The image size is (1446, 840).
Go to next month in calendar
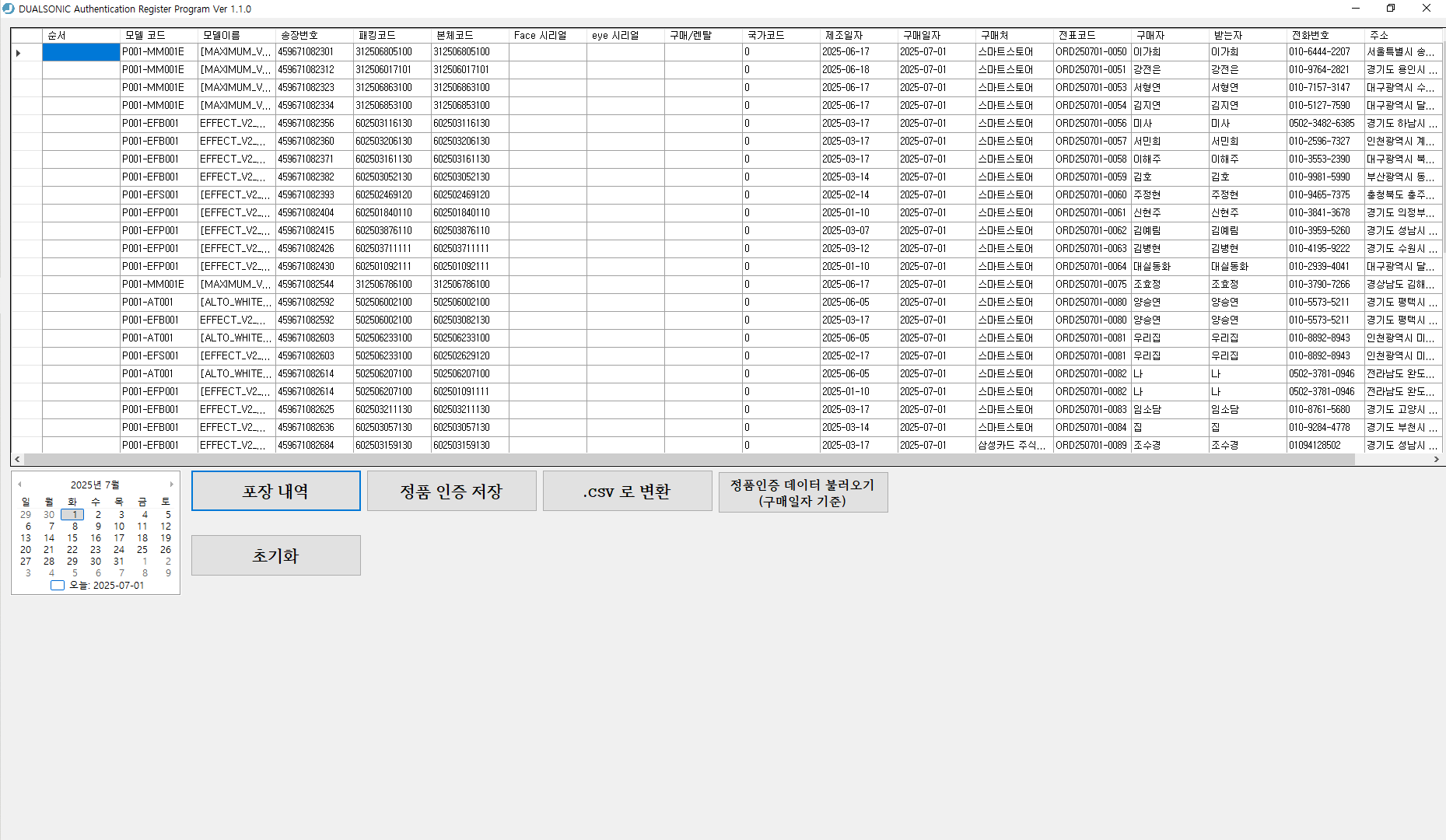[171, 485]
